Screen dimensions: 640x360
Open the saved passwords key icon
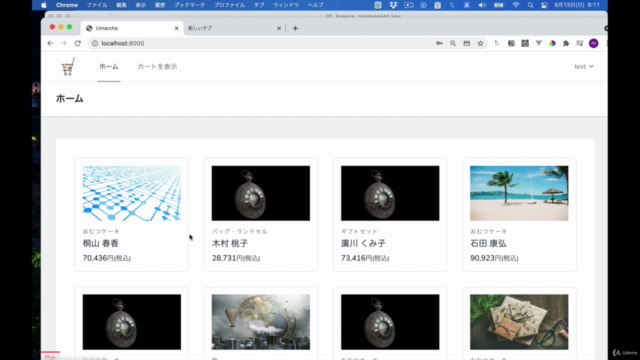pyautogui.click(x=439, y=43)
